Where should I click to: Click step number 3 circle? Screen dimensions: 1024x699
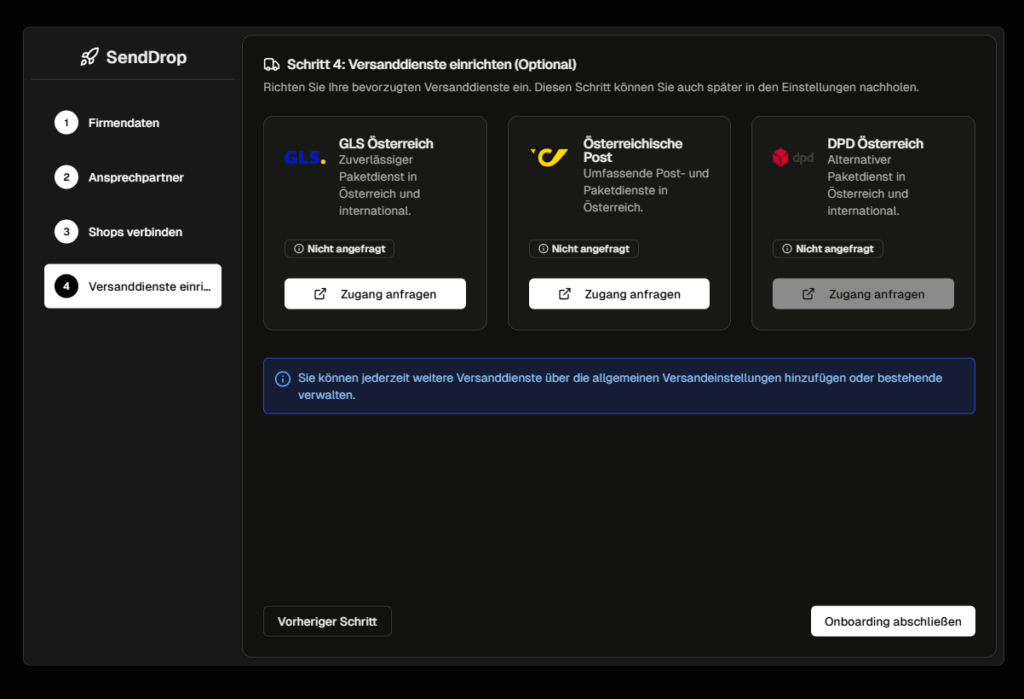coord(66,232)
